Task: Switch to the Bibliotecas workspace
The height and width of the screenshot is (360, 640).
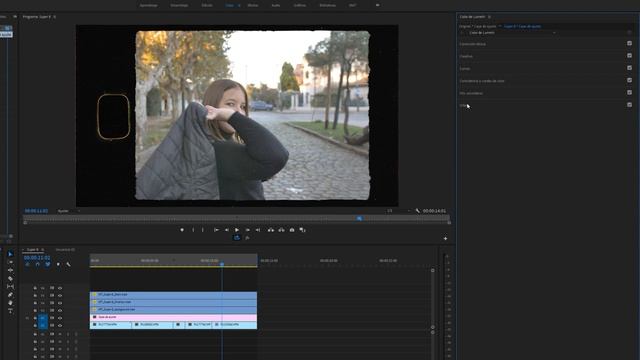Action: (327, 5)
